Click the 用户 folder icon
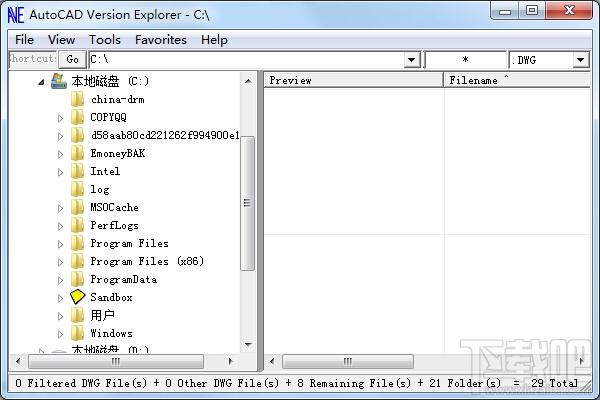The image size is (600, 400). (77, 315)
